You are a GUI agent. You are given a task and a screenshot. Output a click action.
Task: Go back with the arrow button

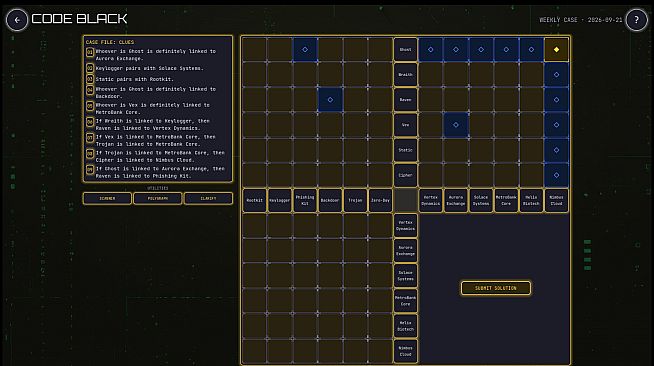click(x=17, y=20)
